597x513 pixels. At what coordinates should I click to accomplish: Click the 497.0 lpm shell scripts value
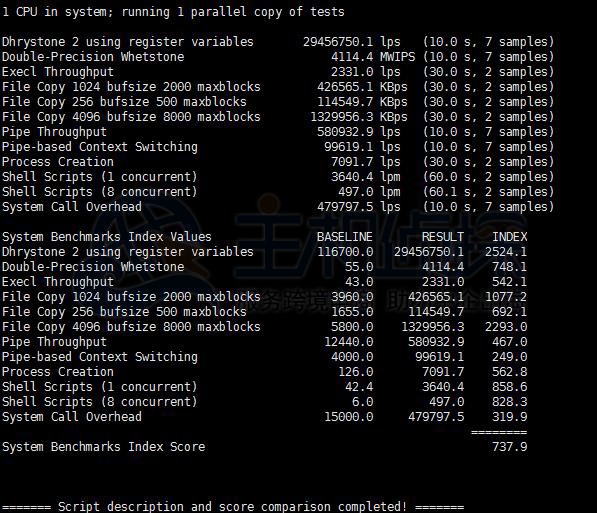click(369, 192)
